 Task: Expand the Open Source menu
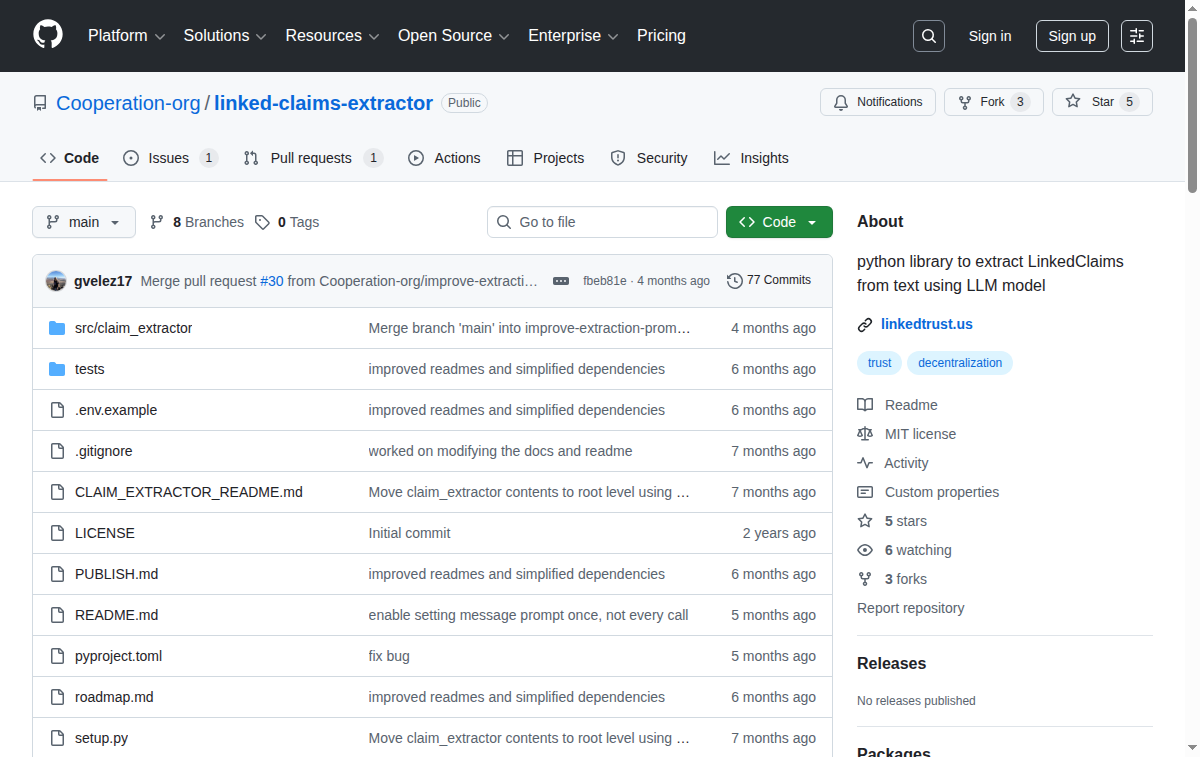pyautogui.click(x=453, y=36)
